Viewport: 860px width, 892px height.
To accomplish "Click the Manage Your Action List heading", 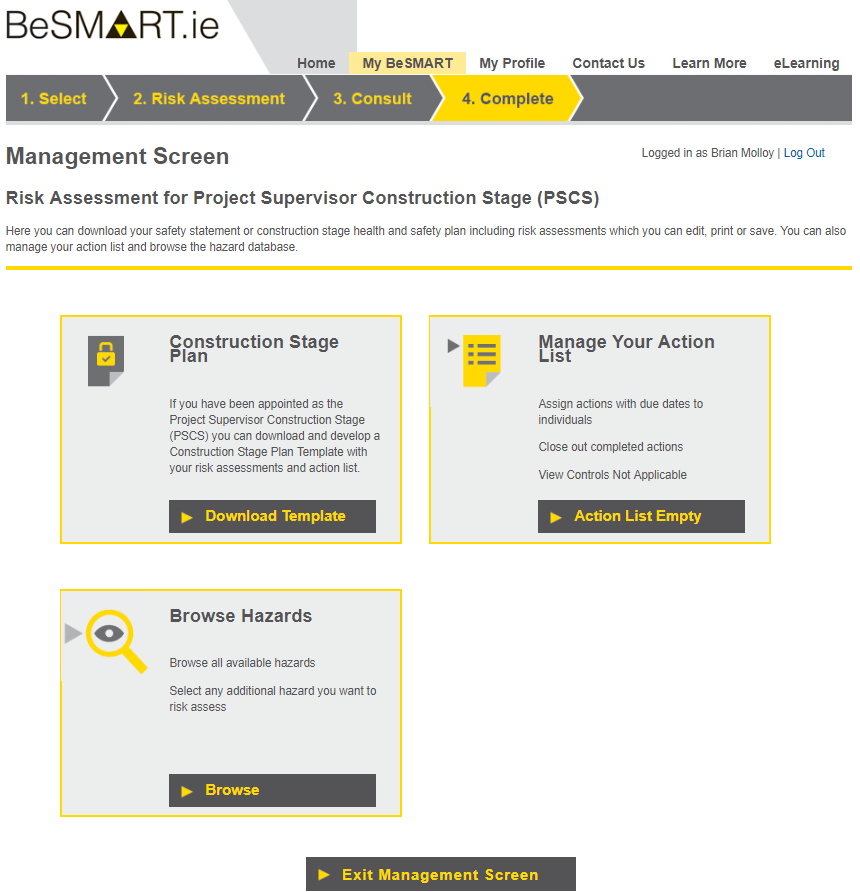I will 626,349.
